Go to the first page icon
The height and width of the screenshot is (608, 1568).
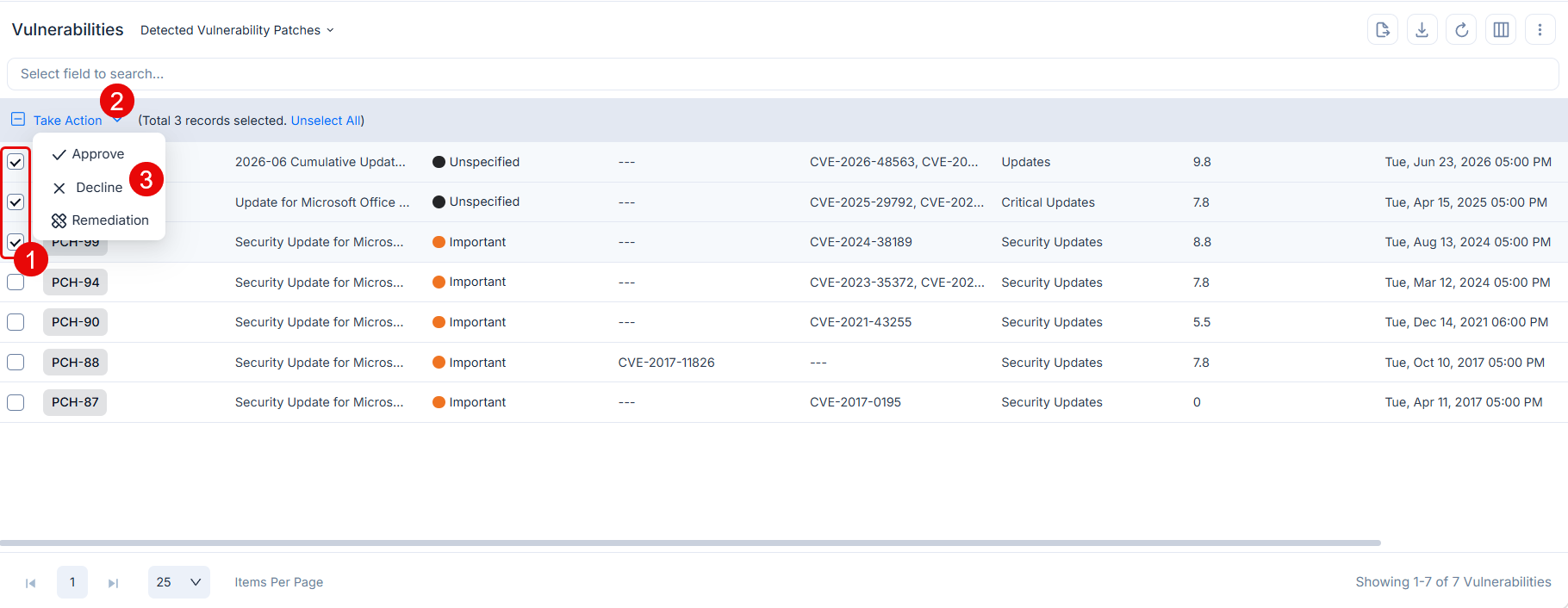(x=30, y=583)
